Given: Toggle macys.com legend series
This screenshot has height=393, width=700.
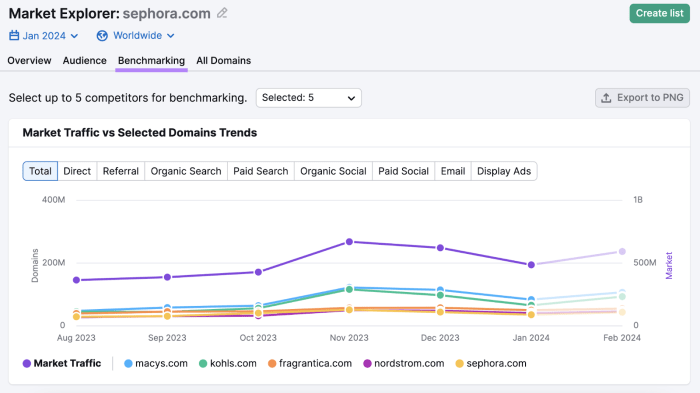Looking at the screenshot, I should click(156, 364).
